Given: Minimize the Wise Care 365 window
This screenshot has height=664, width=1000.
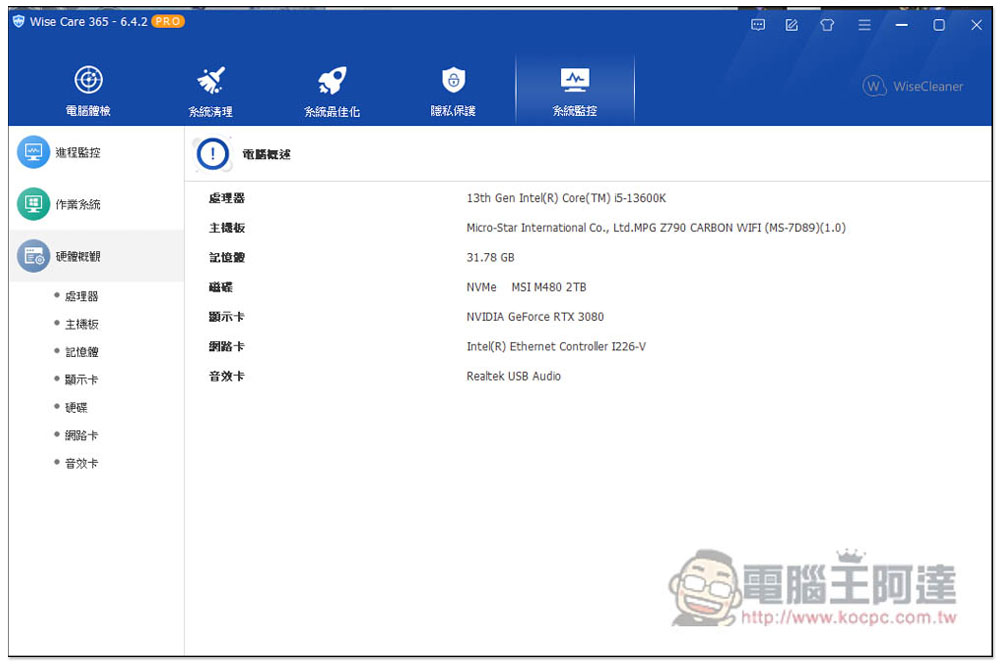Looking at the screenshot, I should (901, 25).
